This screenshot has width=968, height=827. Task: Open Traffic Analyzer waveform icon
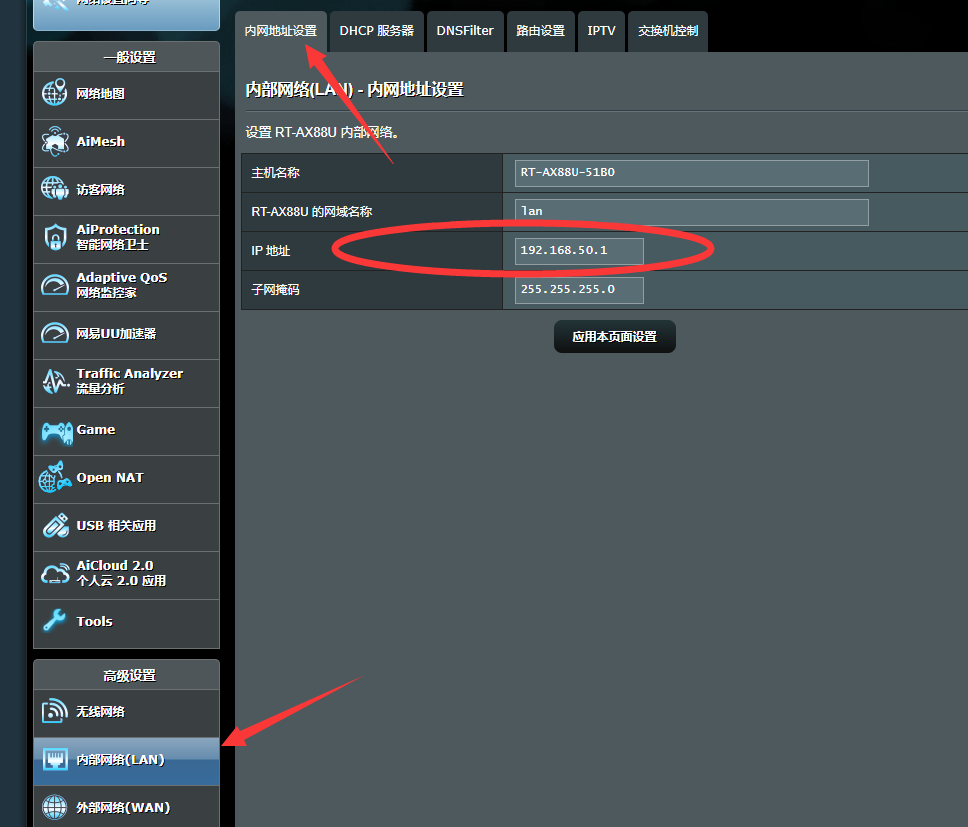(x=54, y=381)
